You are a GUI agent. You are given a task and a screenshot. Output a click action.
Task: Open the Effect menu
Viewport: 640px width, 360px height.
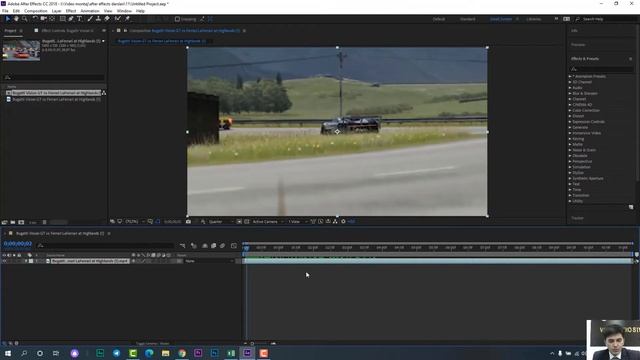pyautogui.click(x=71, y=11)
